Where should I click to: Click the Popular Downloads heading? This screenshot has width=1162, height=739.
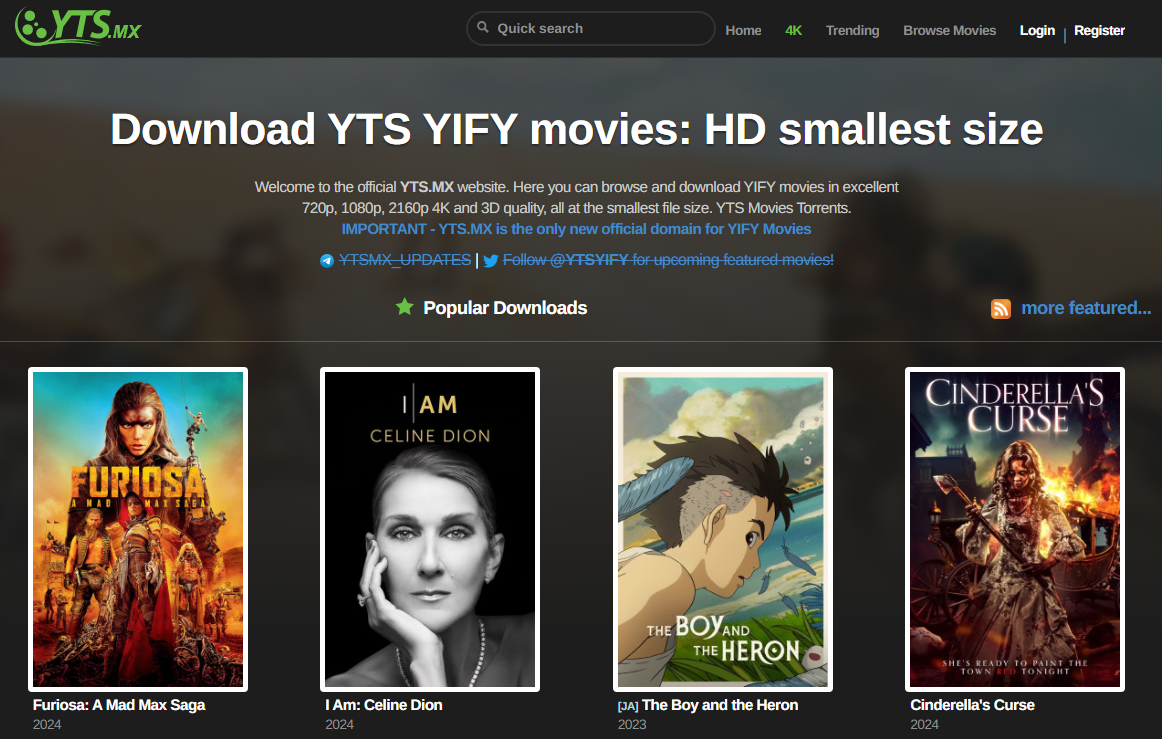505,308
